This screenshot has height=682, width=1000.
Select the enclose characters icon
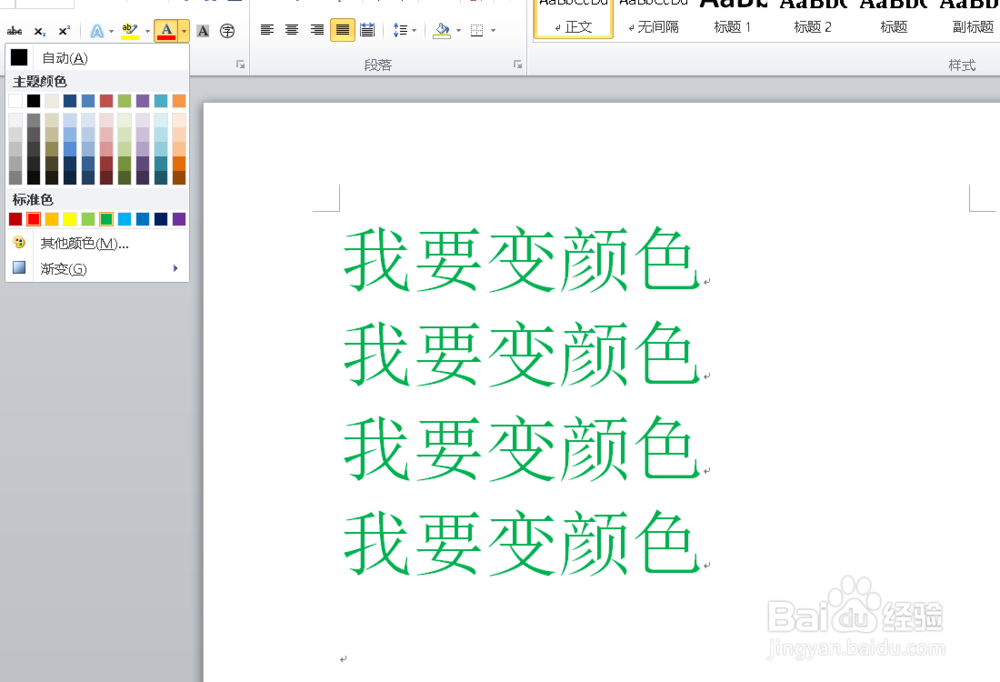pyautogui.click(x=227, y=30)
